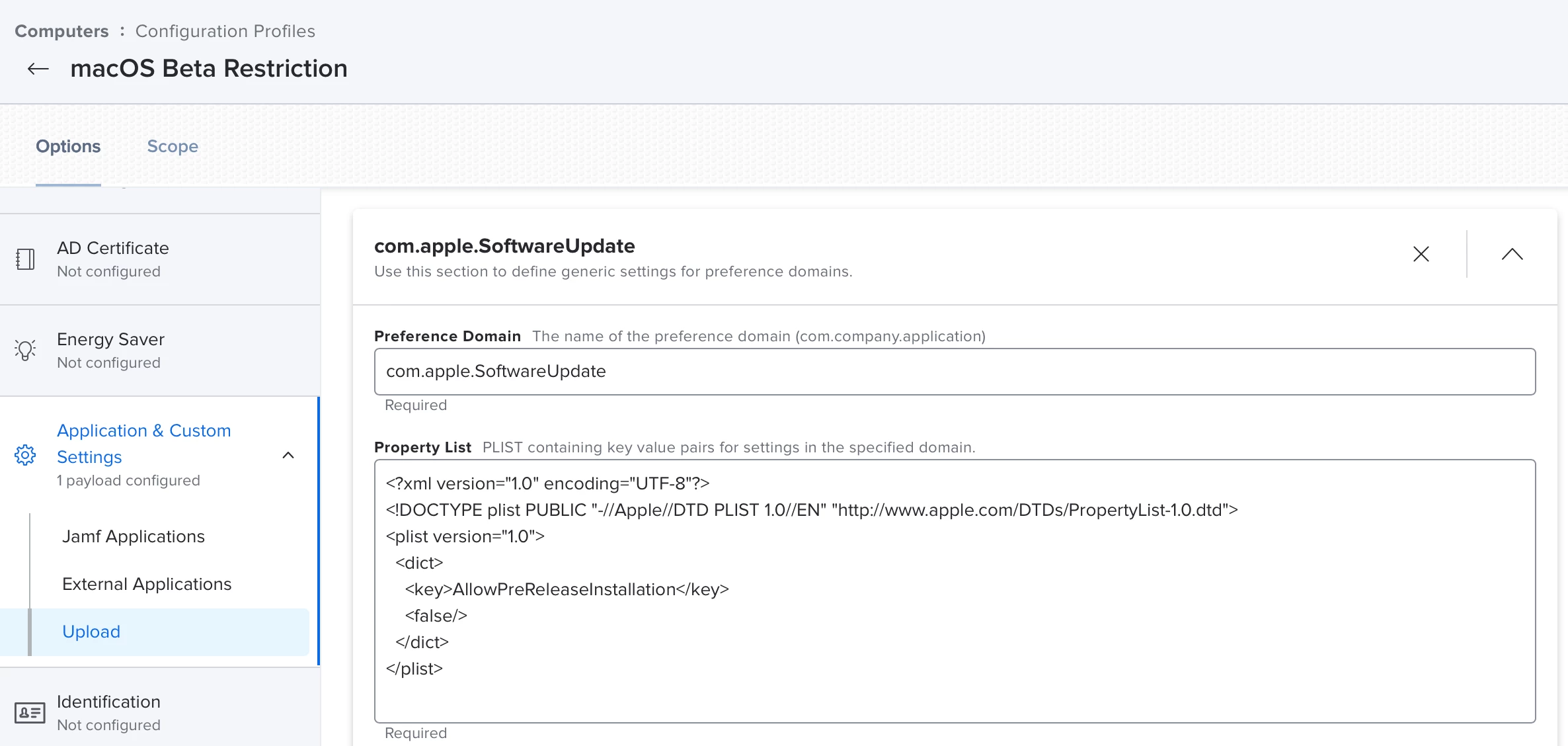1568x746 pixels.
Task: Remove the com.apple.SoftwareUpdate payload with X
Action: click(x=1421, y=254)
